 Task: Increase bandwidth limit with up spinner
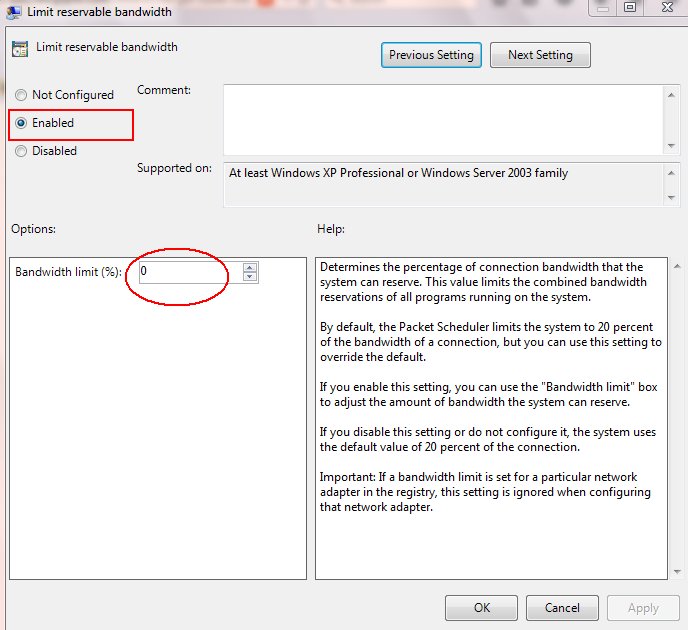tap(250, 267)
